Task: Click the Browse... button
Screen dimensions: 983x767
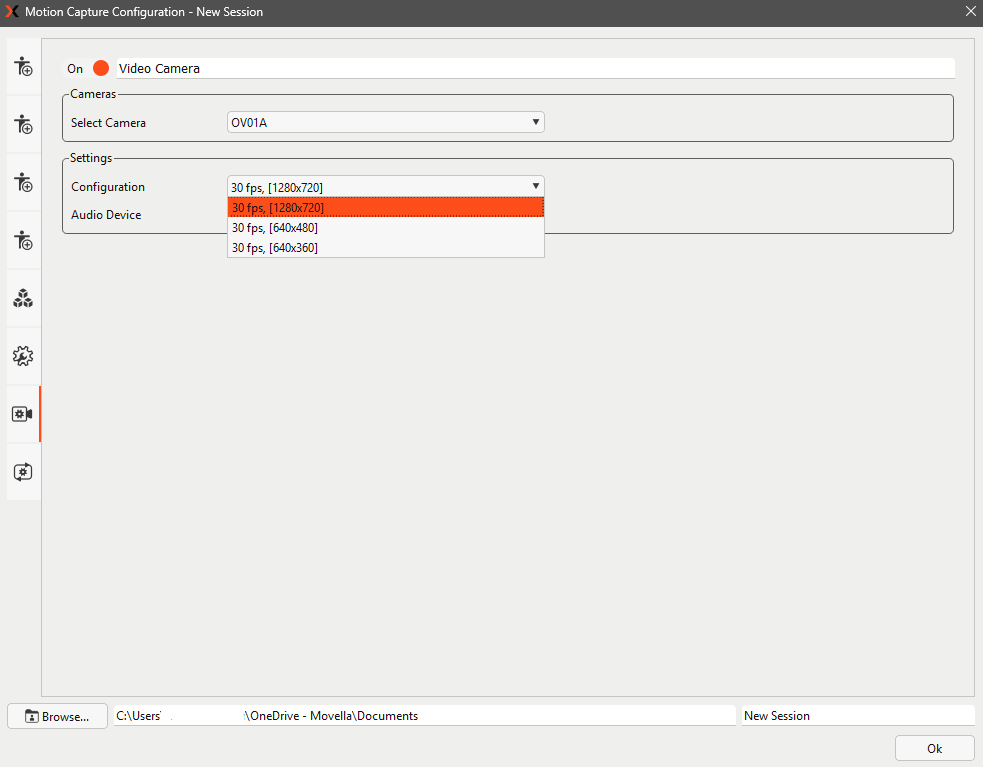Action: [x=58, y=716]
